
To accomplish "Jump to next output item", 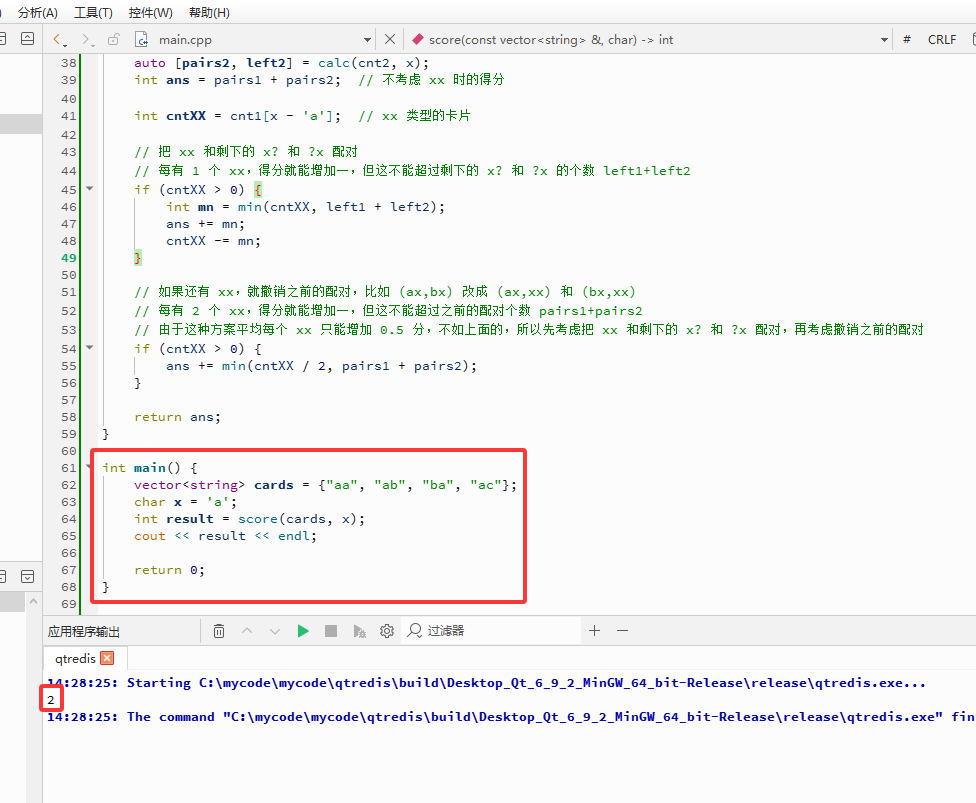I will tap(274, 631).
